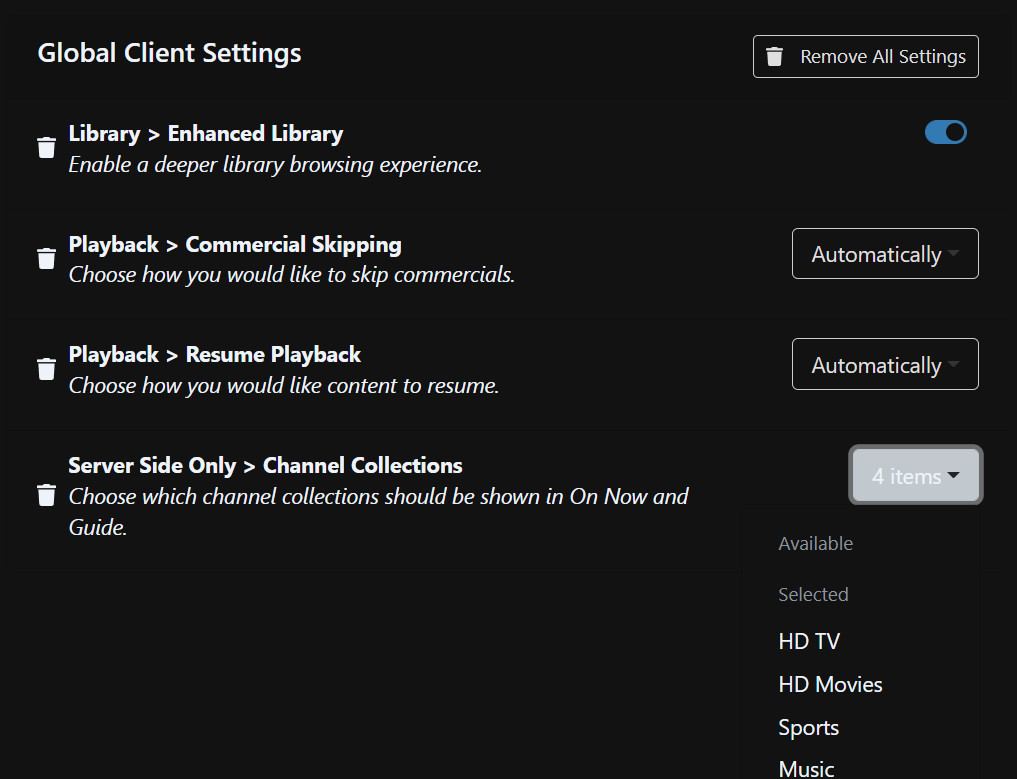This screenshot has width=1017, height=779.
Task: Open the Commercial Skipping dropdown
Action: pos(884,254)
